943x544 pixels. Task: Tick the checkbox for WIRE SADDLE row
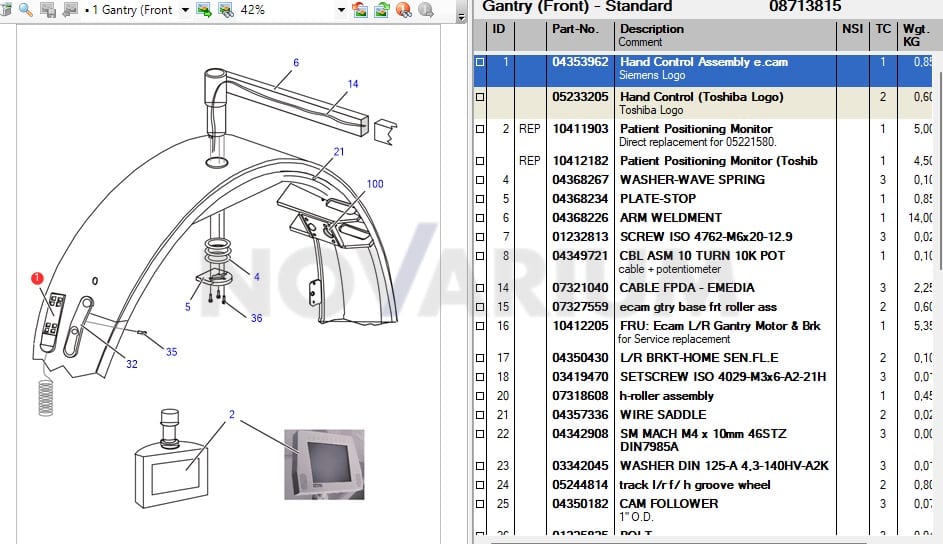tap(480, 415)
